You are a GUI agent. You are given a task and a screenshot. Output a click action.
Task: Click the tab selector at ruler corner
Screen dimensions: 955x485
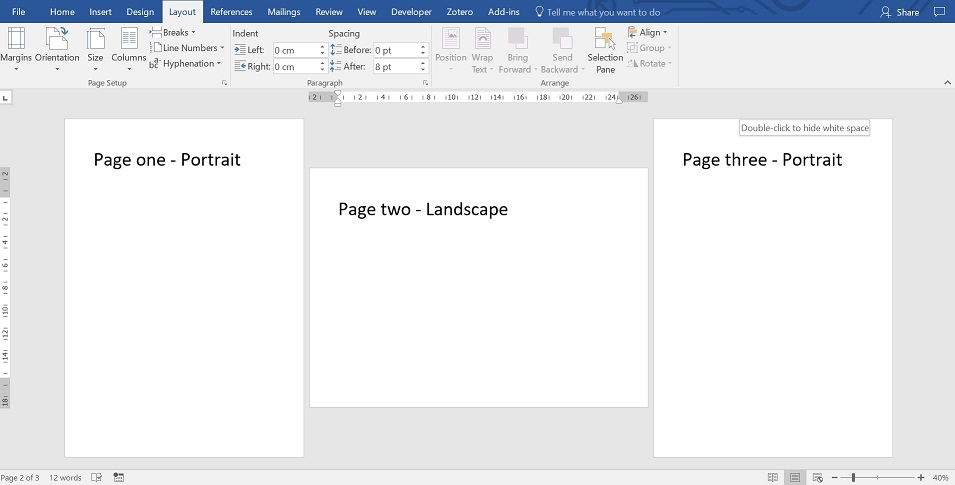pyautogui.click(x=6, y=98)
